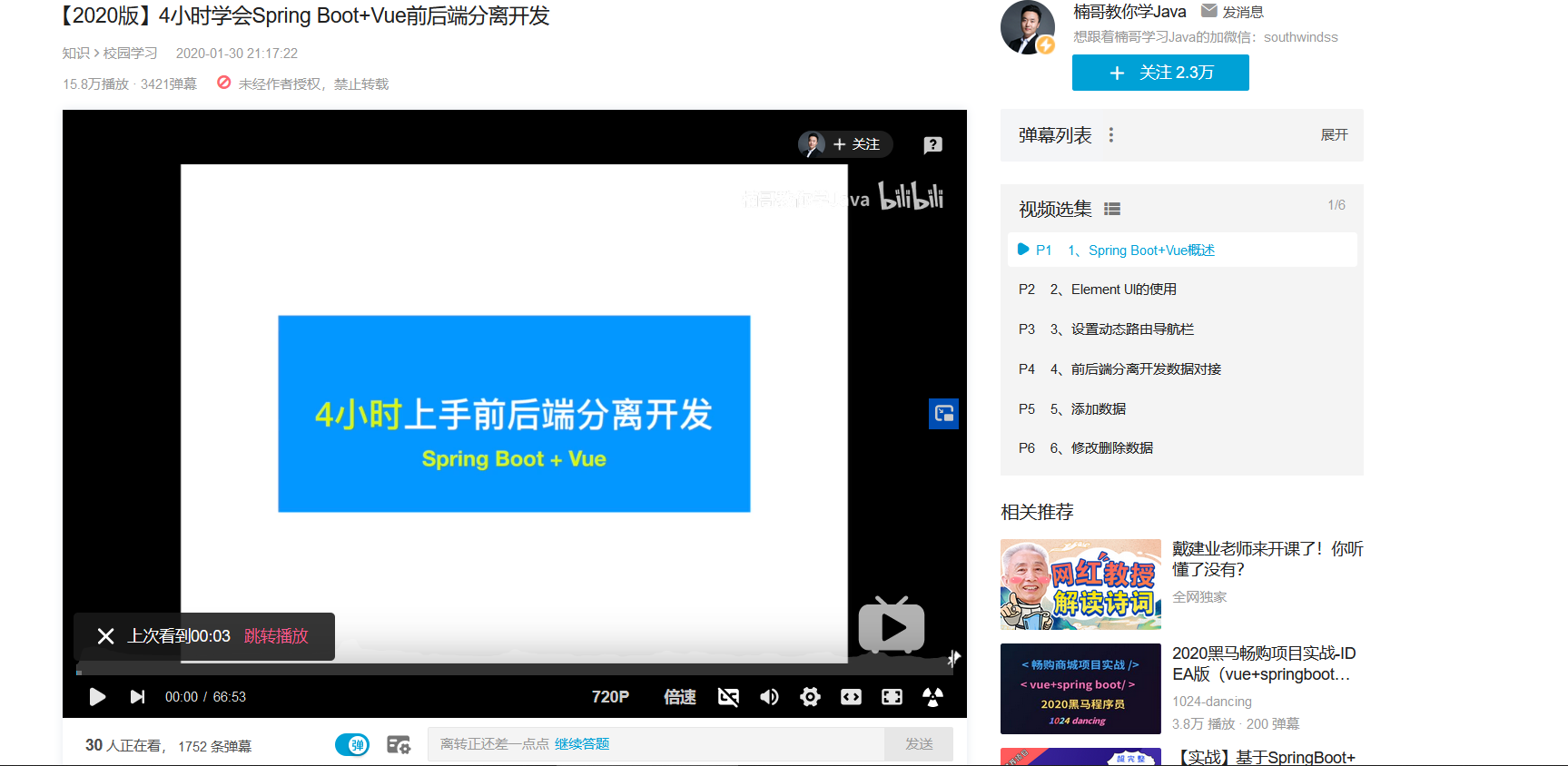Viewport: 1568px width, 766px height.
Task: Open the 全网独家 uploader link
Action: coord(1199,597)
